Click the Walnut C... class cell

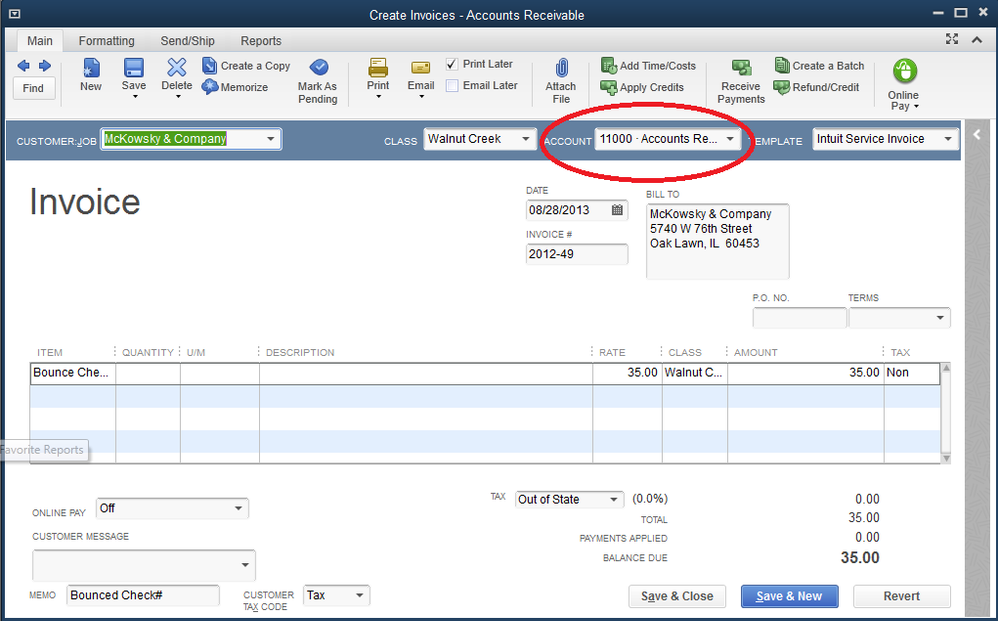coord(694,373)
